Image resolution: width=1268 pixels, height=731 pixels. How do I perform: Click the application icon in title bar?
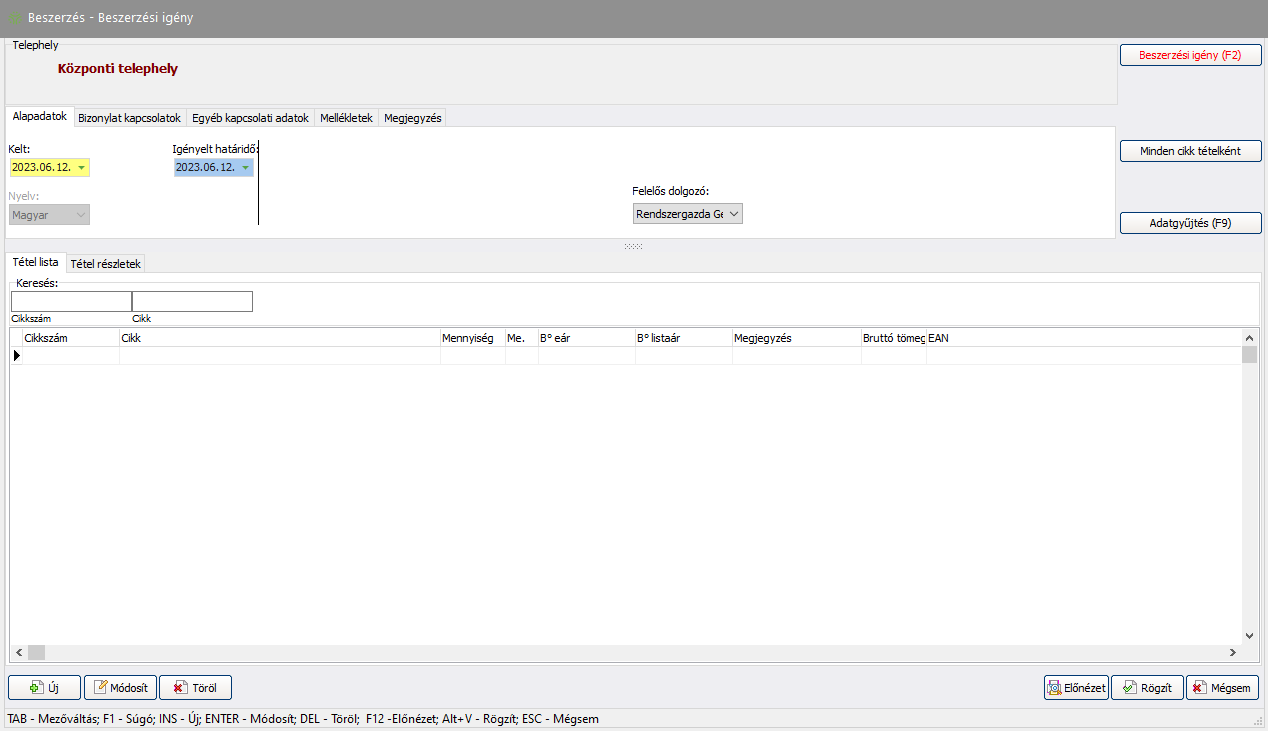(14, 18)
